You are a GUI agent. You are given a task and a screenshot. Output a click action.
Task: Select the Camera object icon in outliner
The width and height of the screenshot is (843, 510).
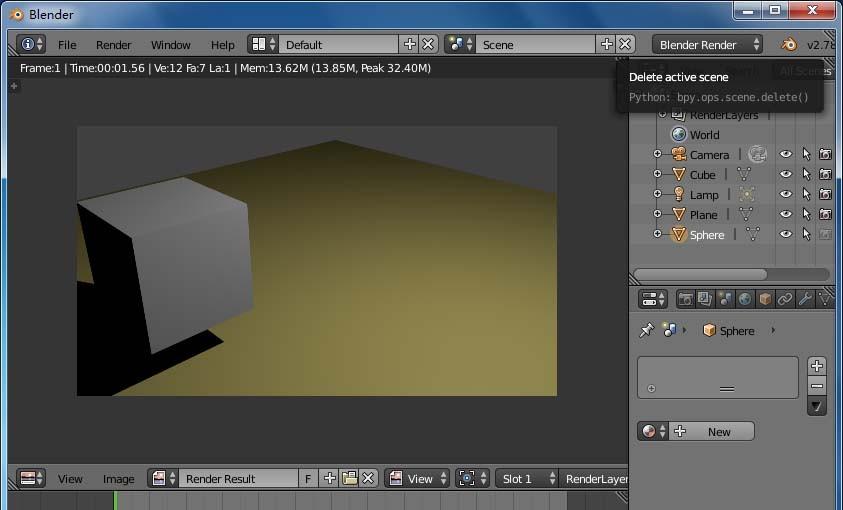[678, 154]
